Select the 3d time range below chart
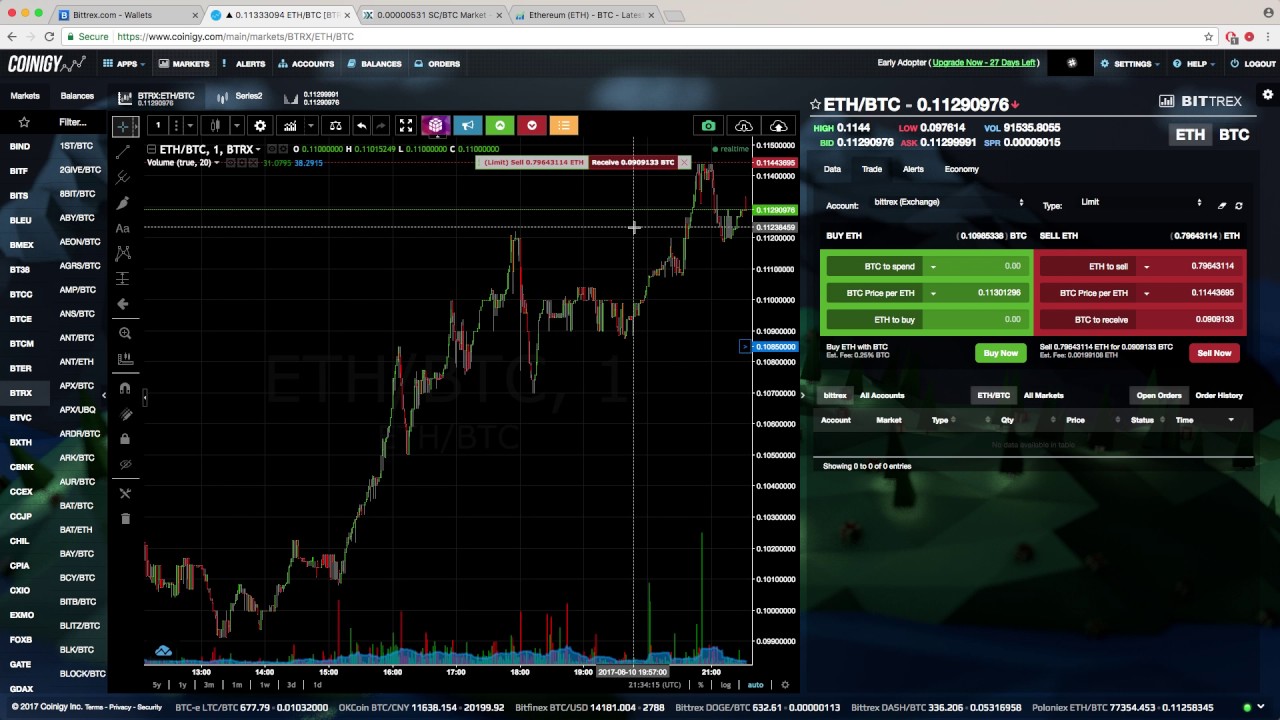 (x=291, y=685)
